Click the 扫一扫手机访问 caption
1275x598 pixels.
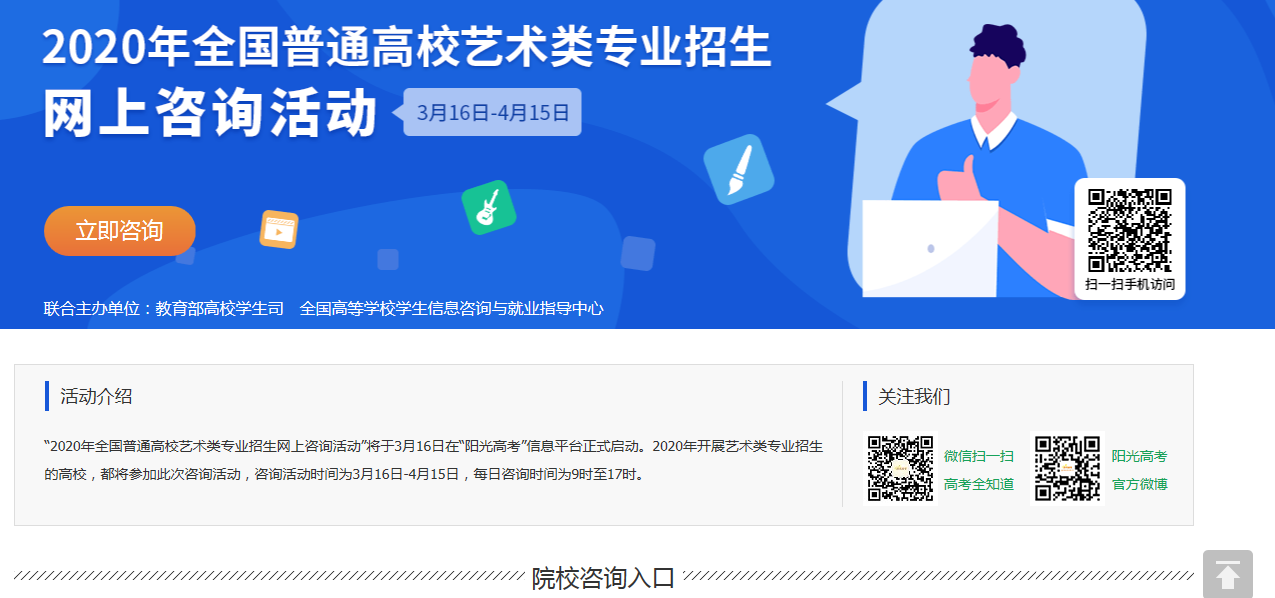point(1129,284)
